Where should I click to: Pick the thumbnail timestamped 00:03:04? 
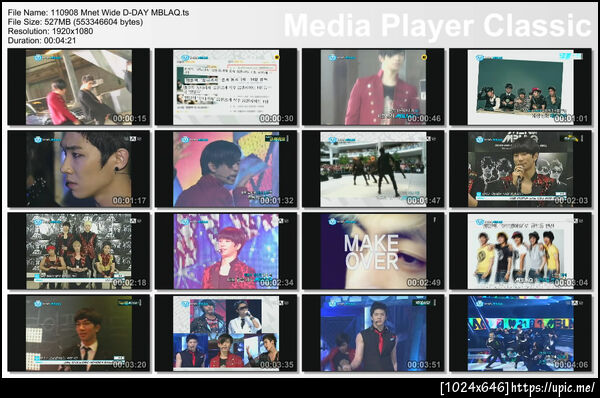520,251
